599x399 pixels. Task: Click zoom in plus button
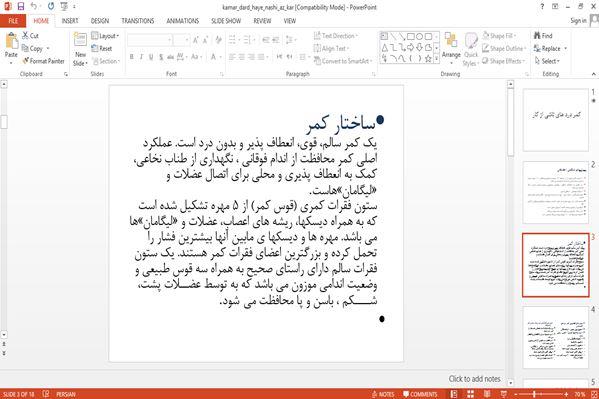(566, 394)
